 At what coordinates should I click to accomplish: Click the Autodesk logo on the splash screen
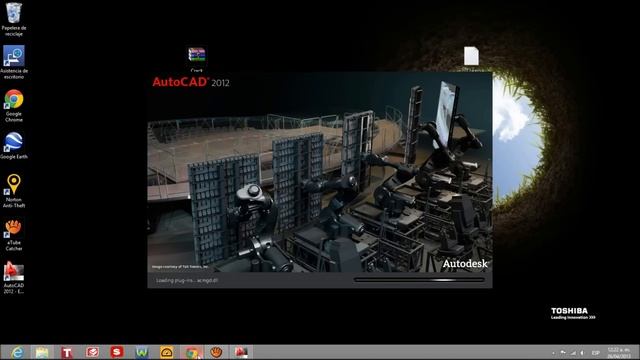coord(465,264)
